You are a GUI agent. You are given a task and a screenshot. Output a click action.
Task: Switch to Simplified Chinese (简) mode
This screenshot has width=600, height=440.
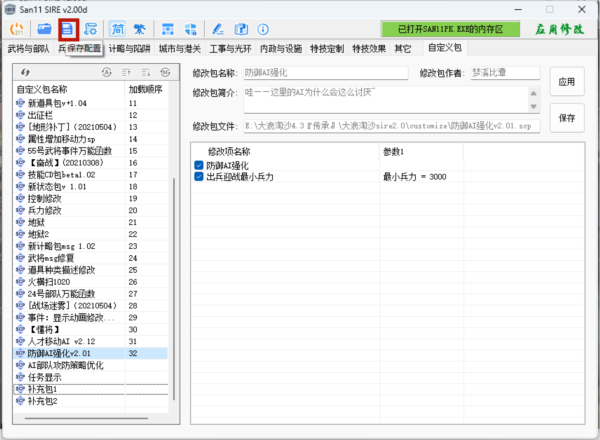(x=118, y=29)
